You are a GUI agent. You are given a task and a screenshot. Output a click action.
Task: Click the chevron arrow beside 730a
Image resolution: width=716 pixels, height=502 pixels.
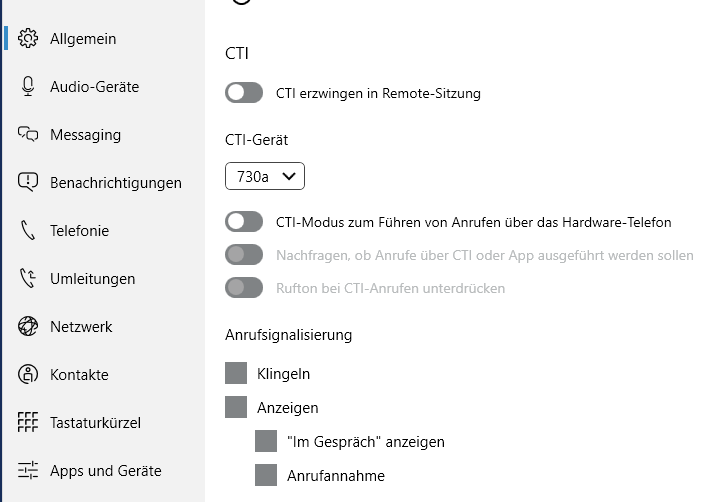pos(289,176)
